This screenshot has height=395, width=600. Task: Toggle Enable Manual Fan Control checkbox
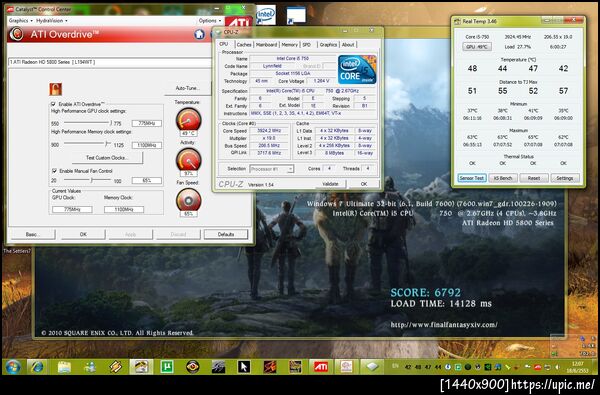[54, 171]
